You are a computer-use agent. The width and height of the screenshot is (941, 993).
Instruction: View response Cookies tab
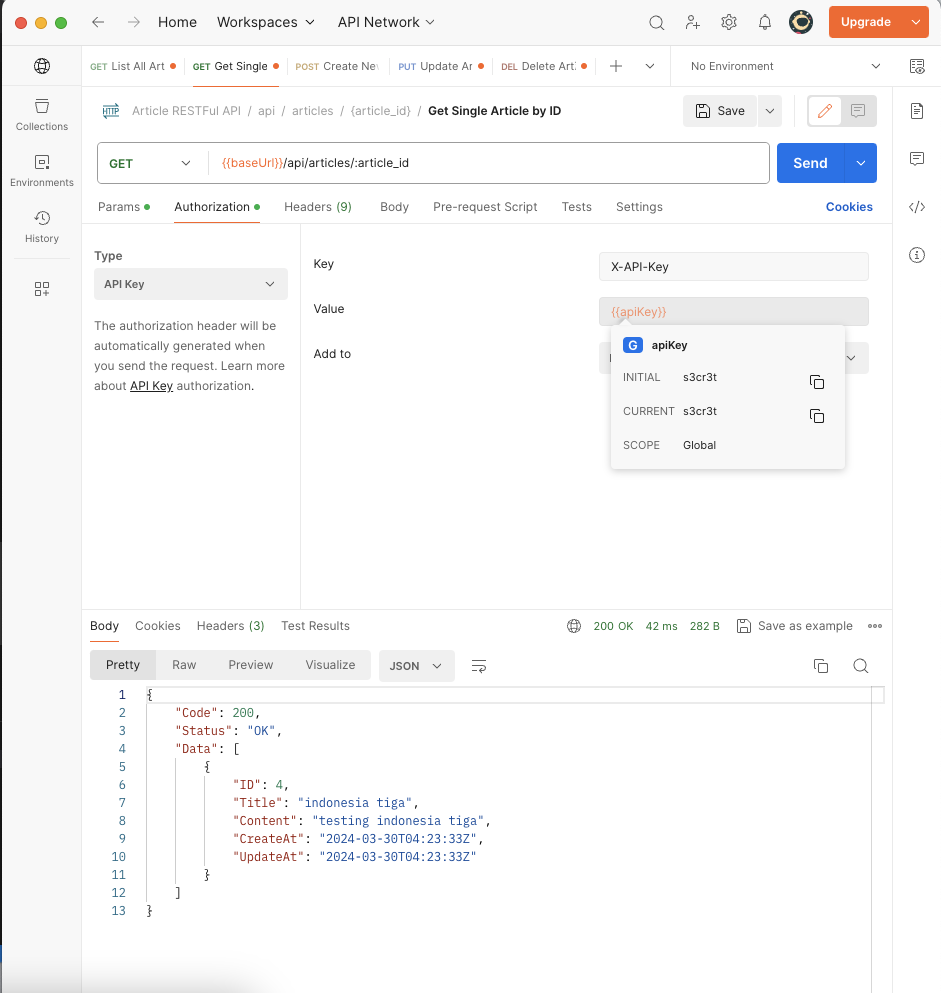(158, 626)
